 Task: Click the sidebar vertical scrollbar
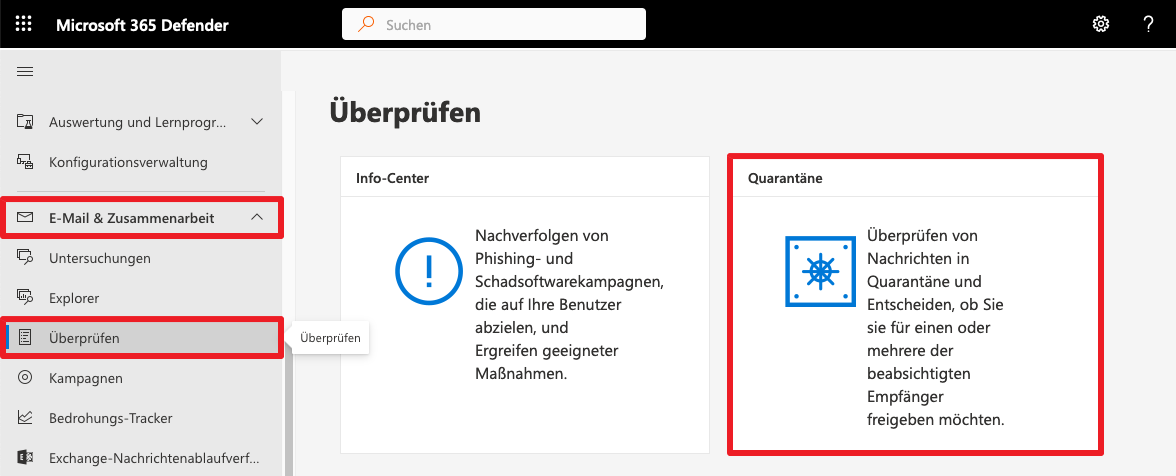[288, 416]
